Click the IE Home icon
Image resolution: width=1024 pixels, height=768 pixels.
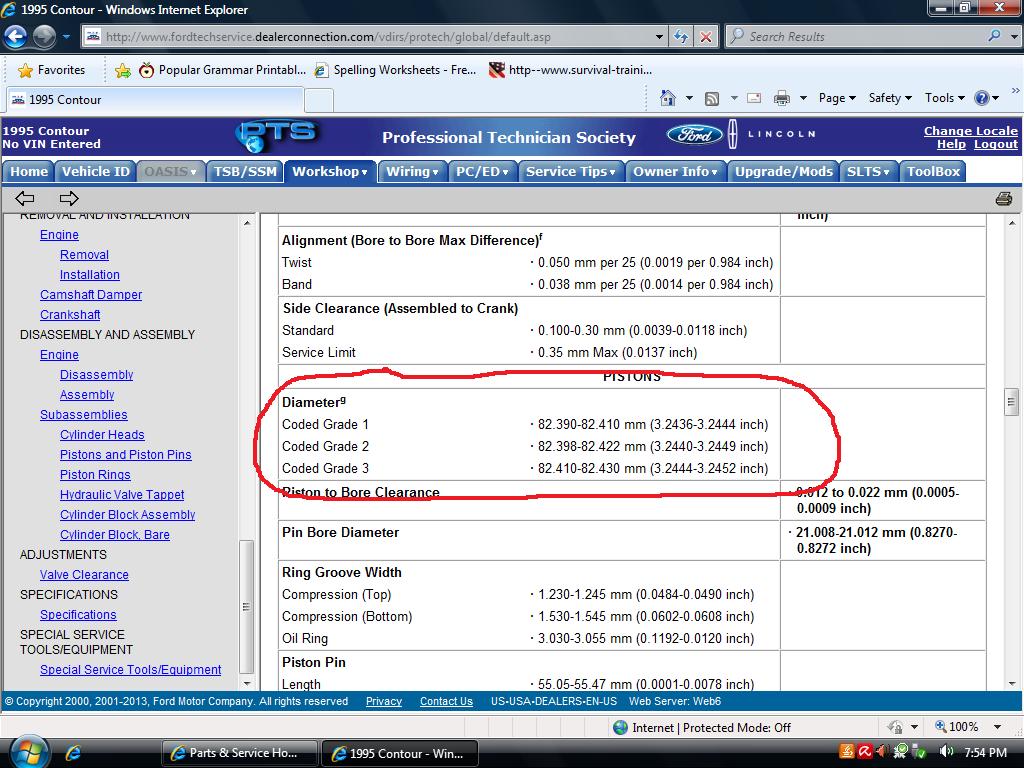point(667,98)
